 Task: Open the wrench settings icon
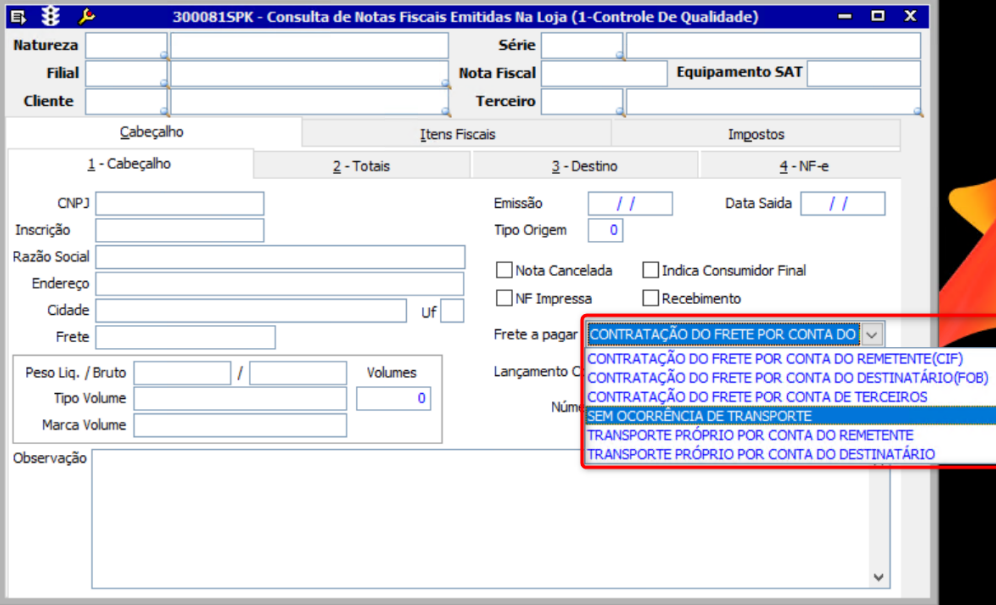[86, 17]
